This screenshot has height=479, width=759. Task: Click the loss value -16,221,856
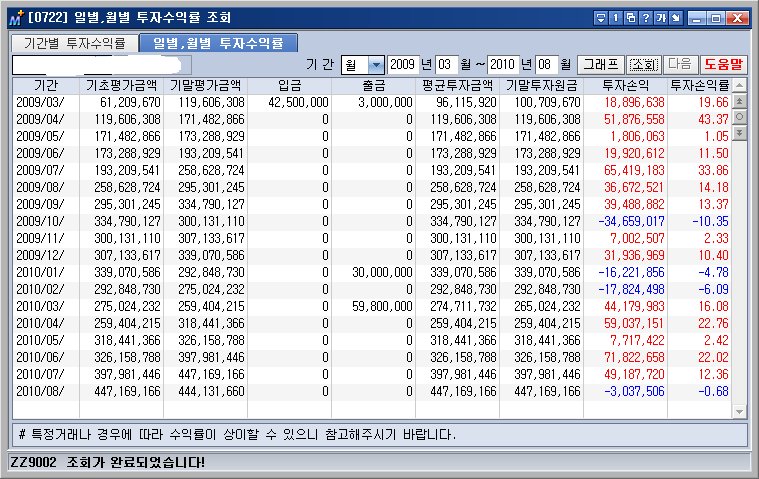click(631, 272)
